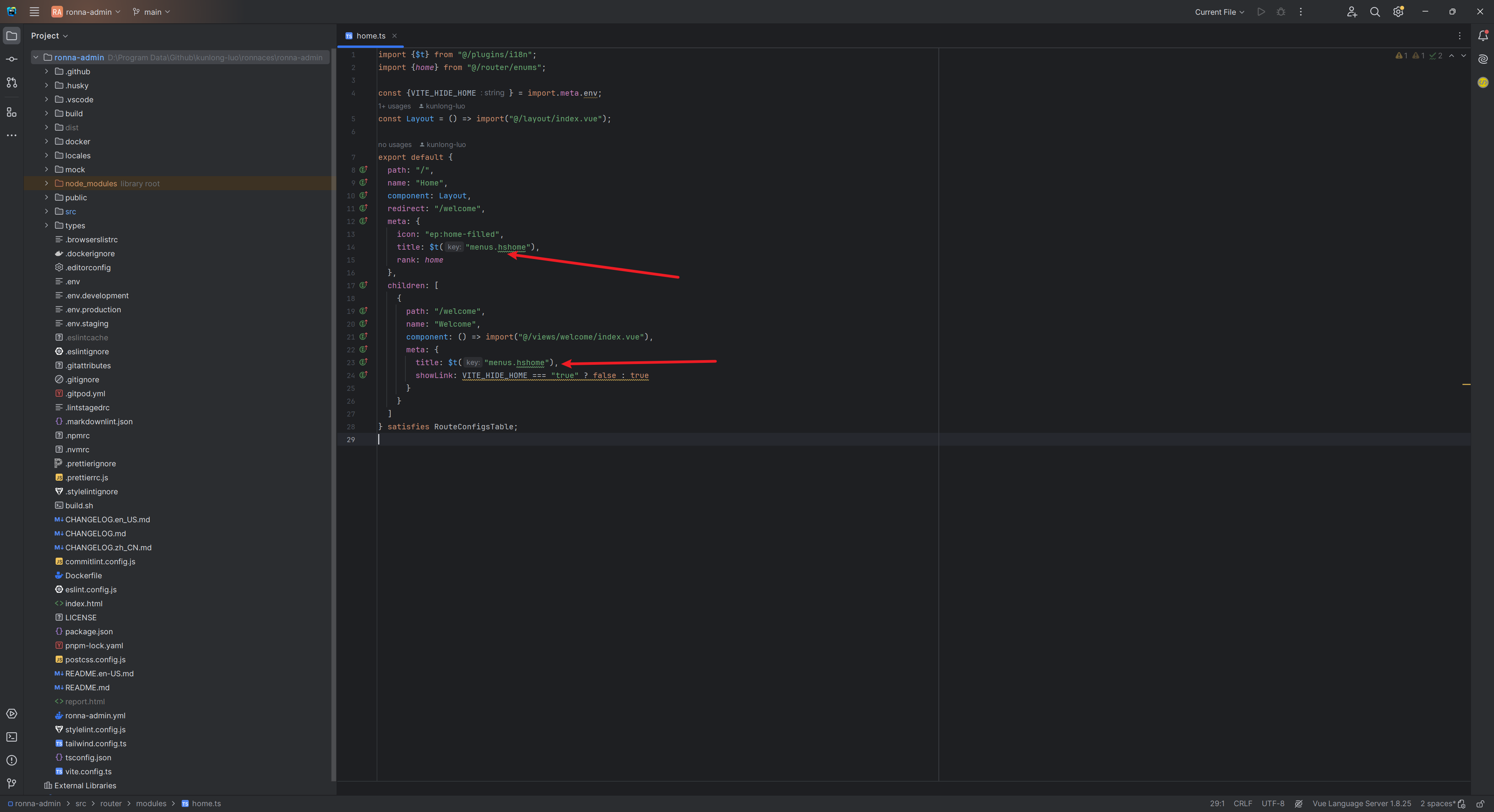Open vite.config.ts in project tree

88,772
